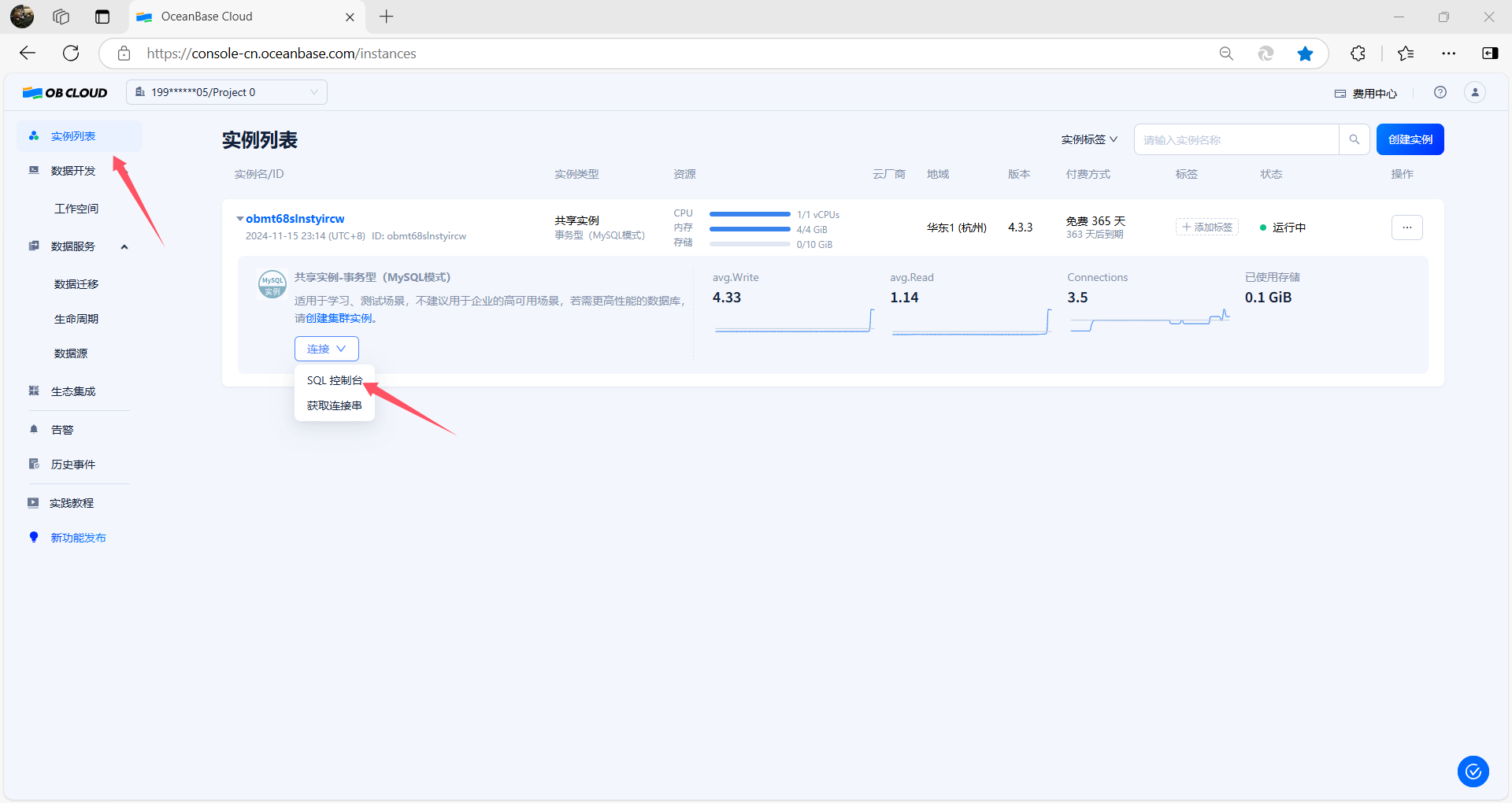The image size is (1512, 803).
Task: Open 工作空间 in the sidebar
Action: click(x=76, y=209)
